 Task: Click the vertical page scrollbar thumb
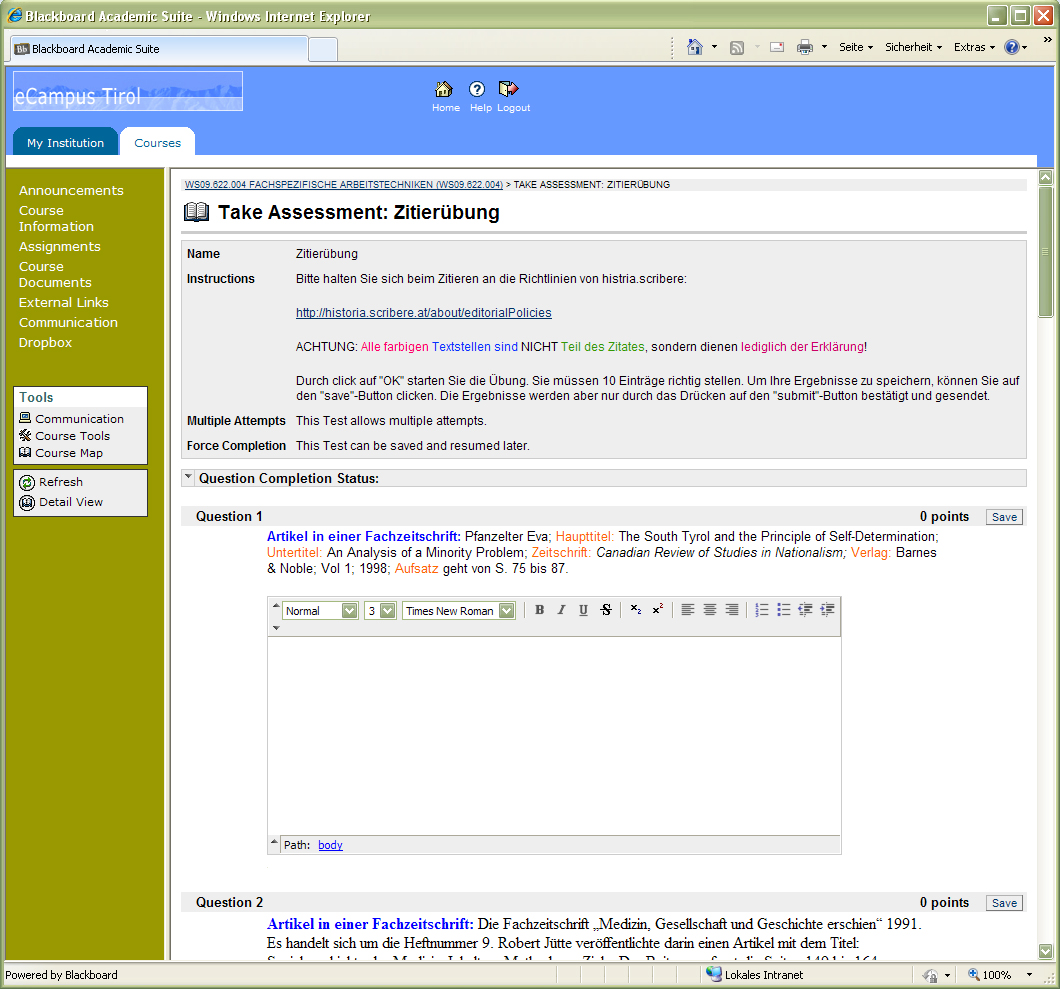(x=1046, y=250)
